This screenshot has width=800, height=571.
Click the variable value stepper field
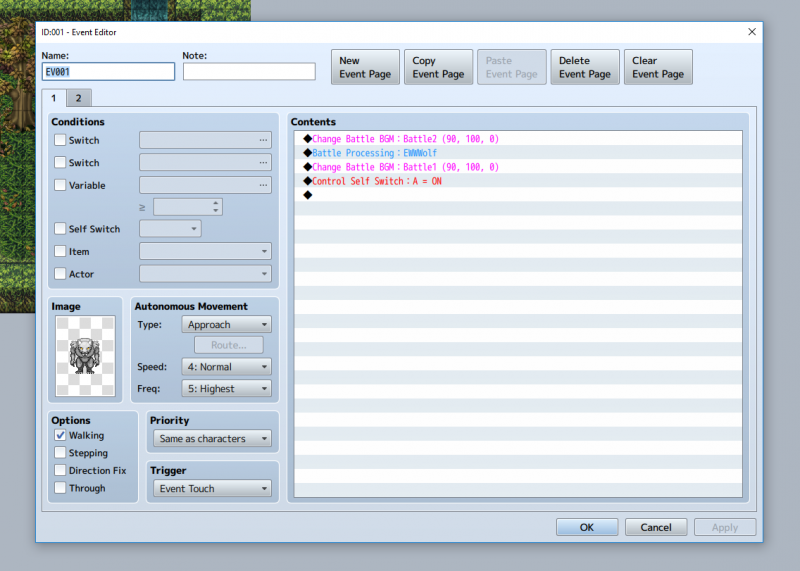[x=188, y=207]
